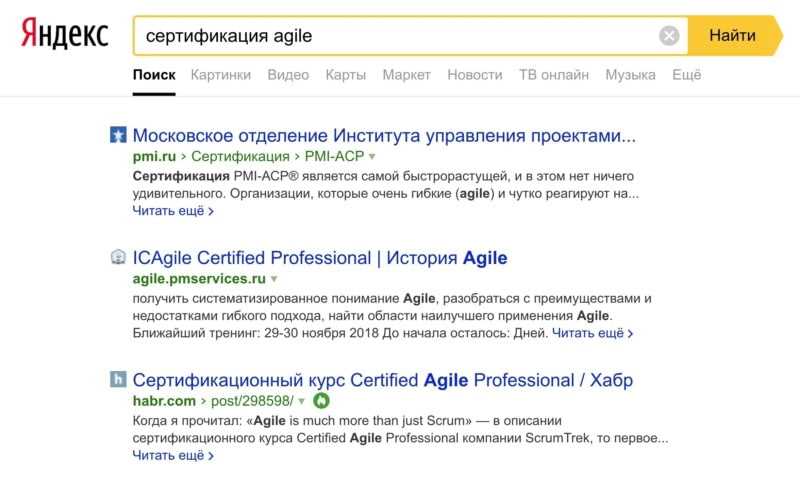Switch to the Новости tab
The image size is (800, 477).
(x=475, y=75)
